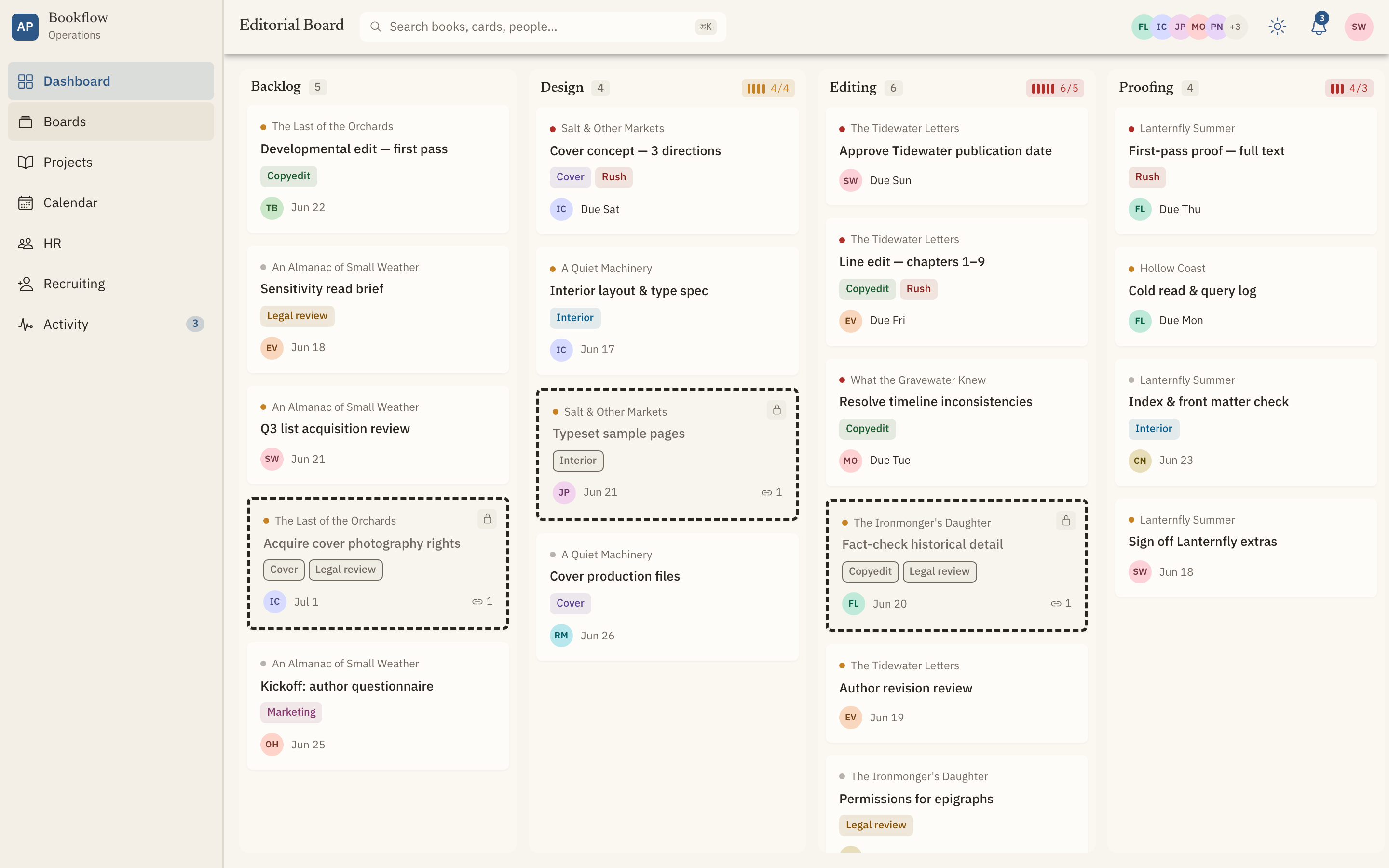Click the Editing WIP limit 6/5 indicator

(x=1055, y=88)
